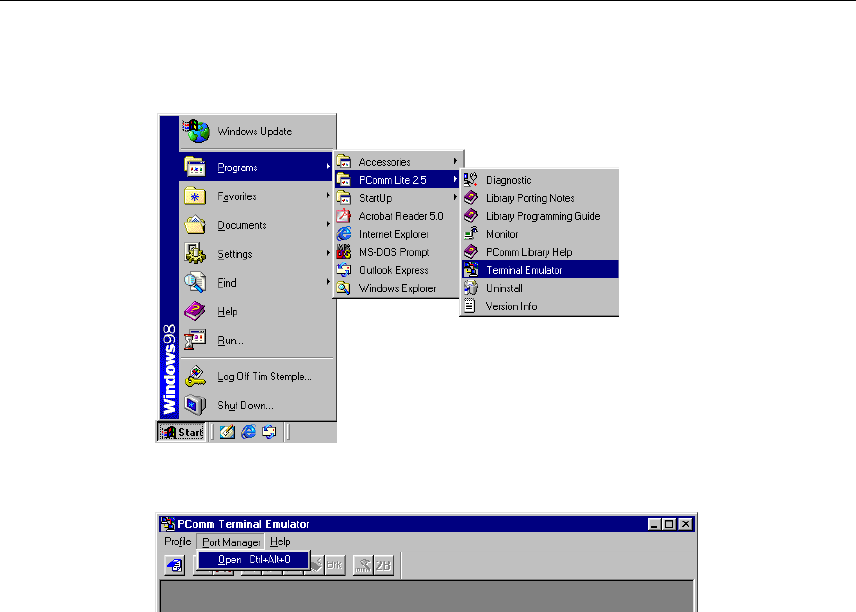Expand the Accessories program folder
The image size is (856, 612).
[x=397, y=162]
